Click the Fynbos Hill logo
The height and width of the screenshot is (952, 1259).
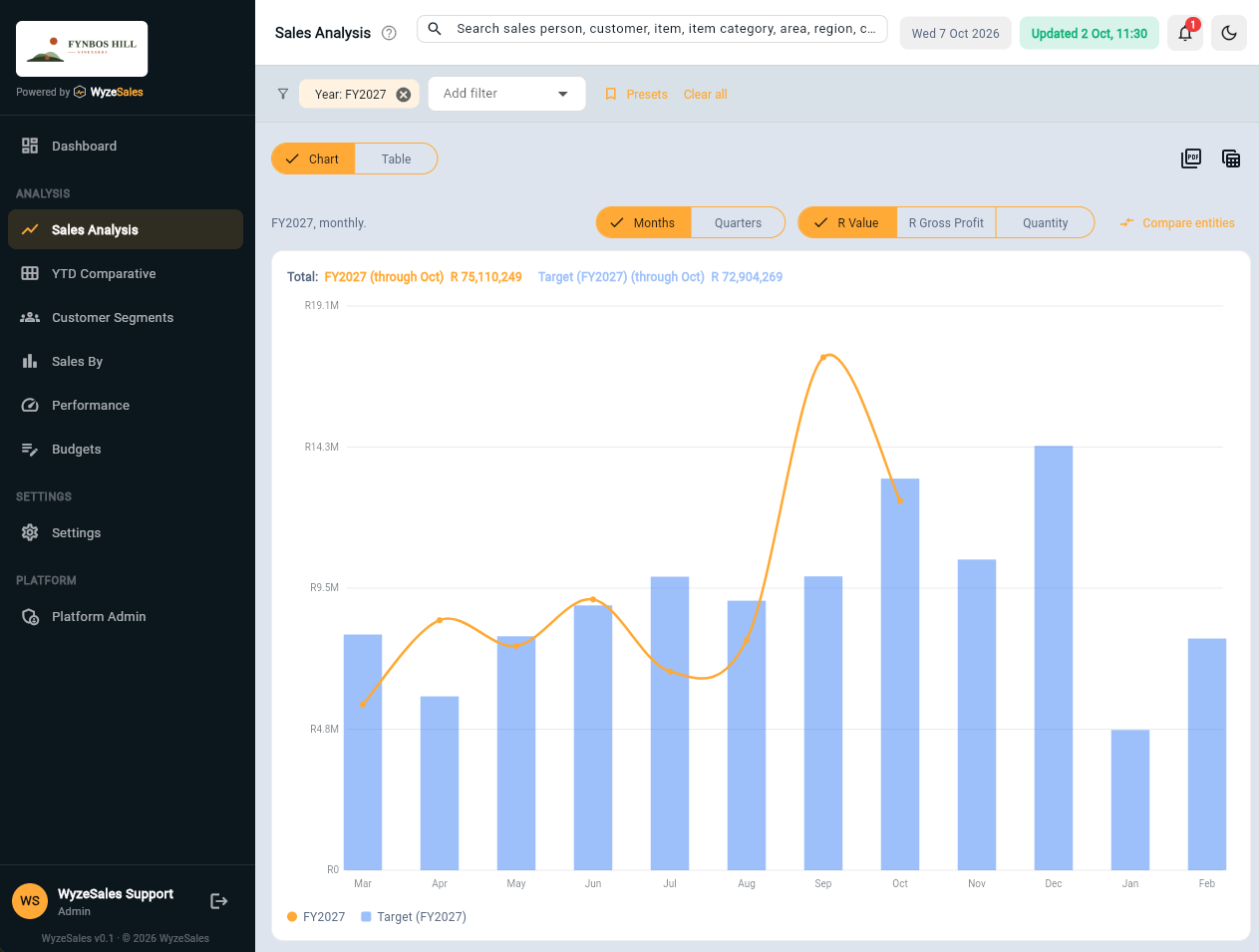pyautogui.click(x=82, y=49)
